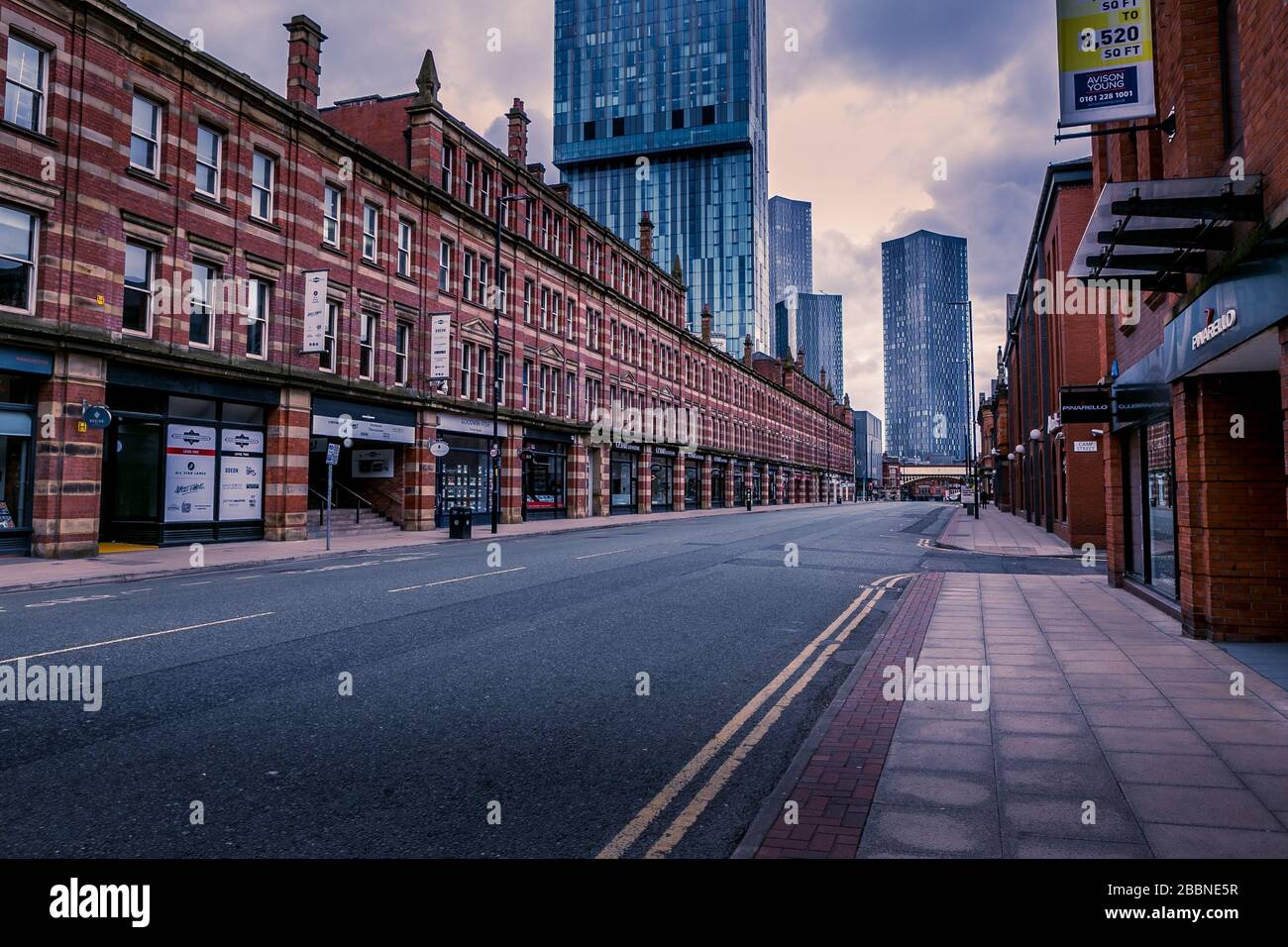The image size is (1288, 947).
Task: Click the small black hanging PINARELLO sign
Action: [x=1086, y=406]
